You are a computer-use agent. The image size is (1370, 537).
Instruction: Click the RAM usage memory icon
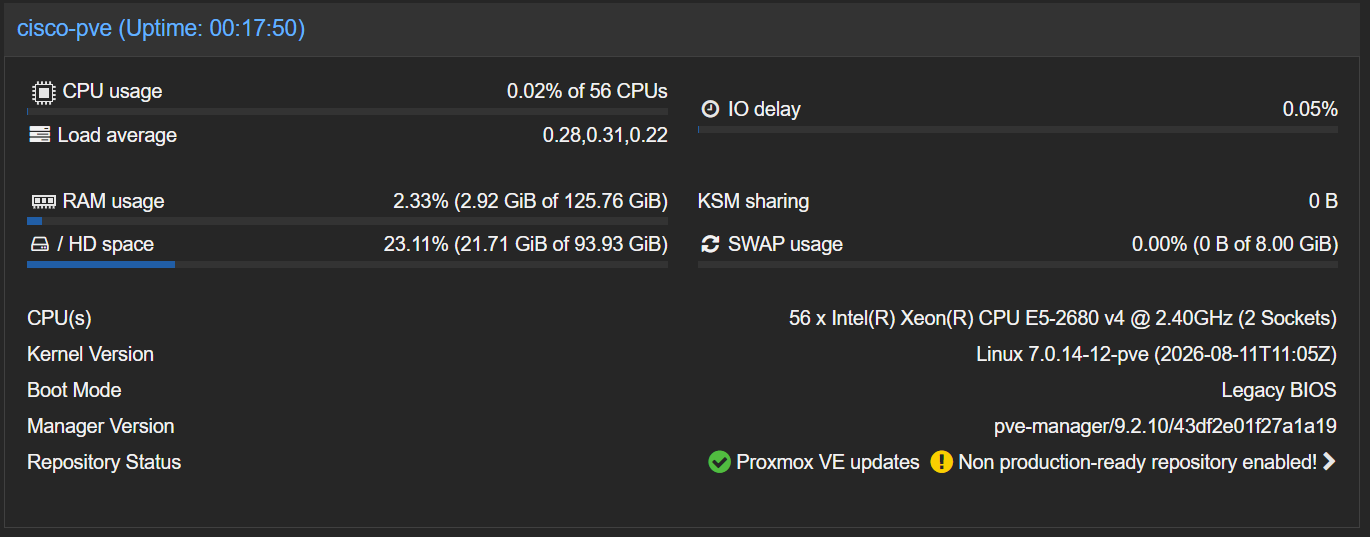(43, 201)
